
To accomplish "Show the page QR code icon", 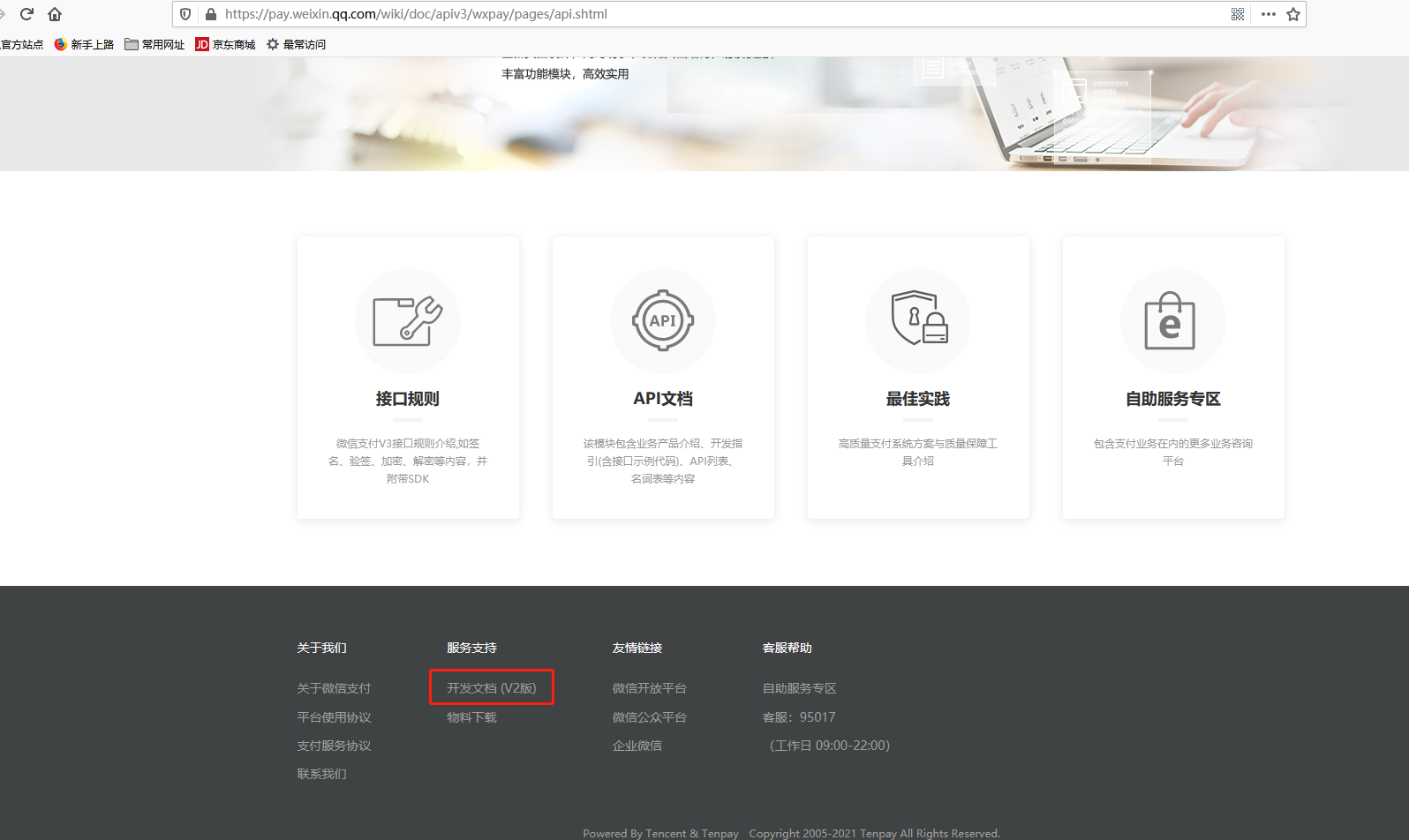I will coord(1238,14).
